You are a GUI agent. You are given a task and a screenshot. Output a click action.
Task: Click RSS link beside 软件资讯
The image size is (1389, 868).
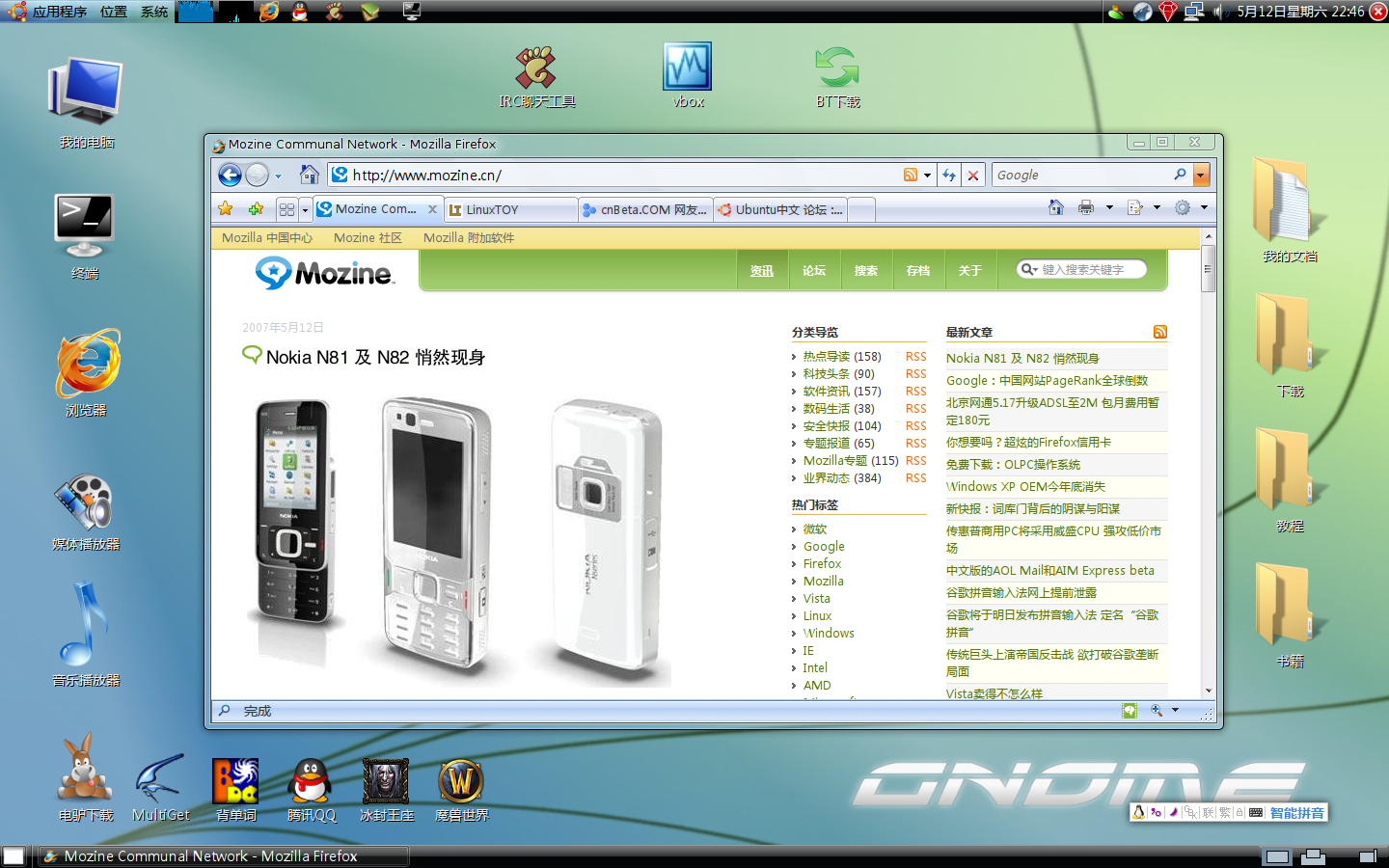pyautogui.click(x=915, y=392)
